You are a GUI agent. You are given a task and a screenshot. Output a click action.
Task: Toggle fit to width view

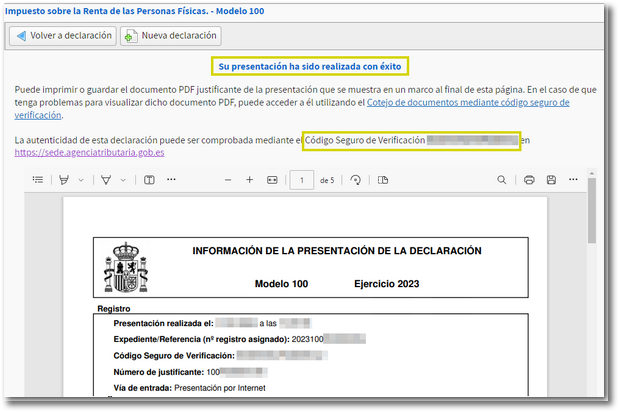(x=272, y=180)
